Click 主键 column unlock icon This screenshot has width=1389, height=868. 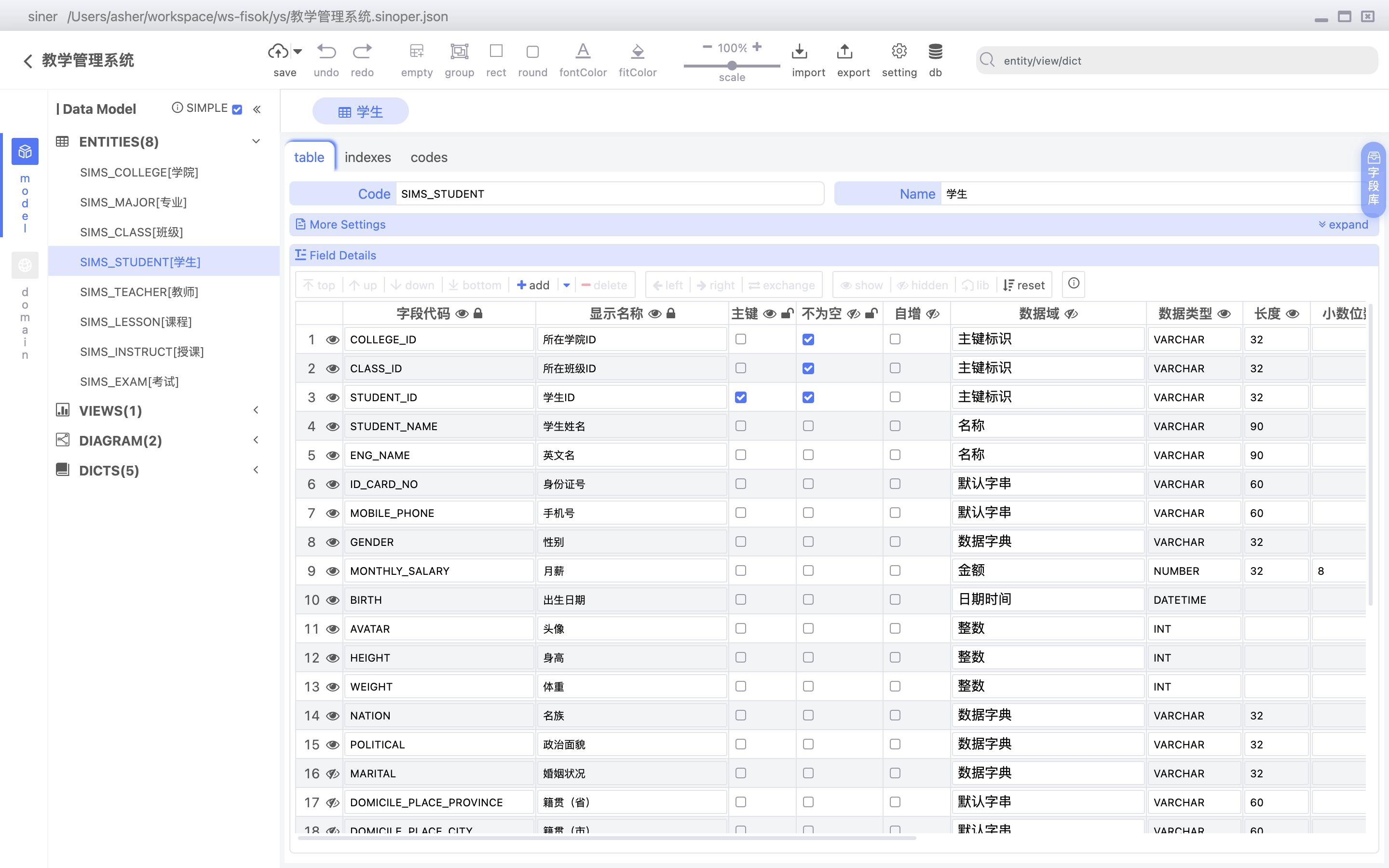(788, 313)
